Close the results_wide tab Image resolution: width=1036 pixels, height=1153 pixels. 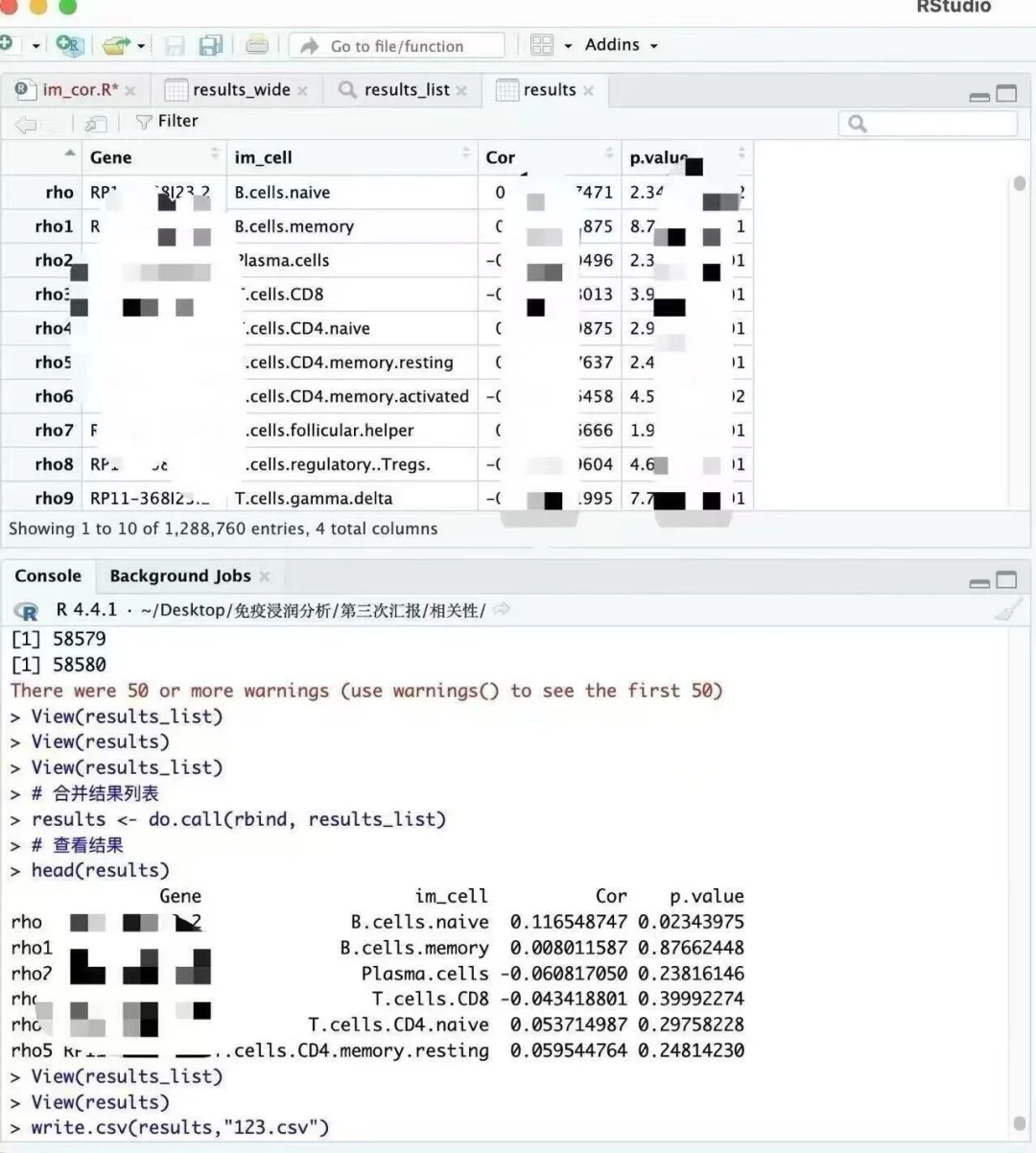[302, 90]
